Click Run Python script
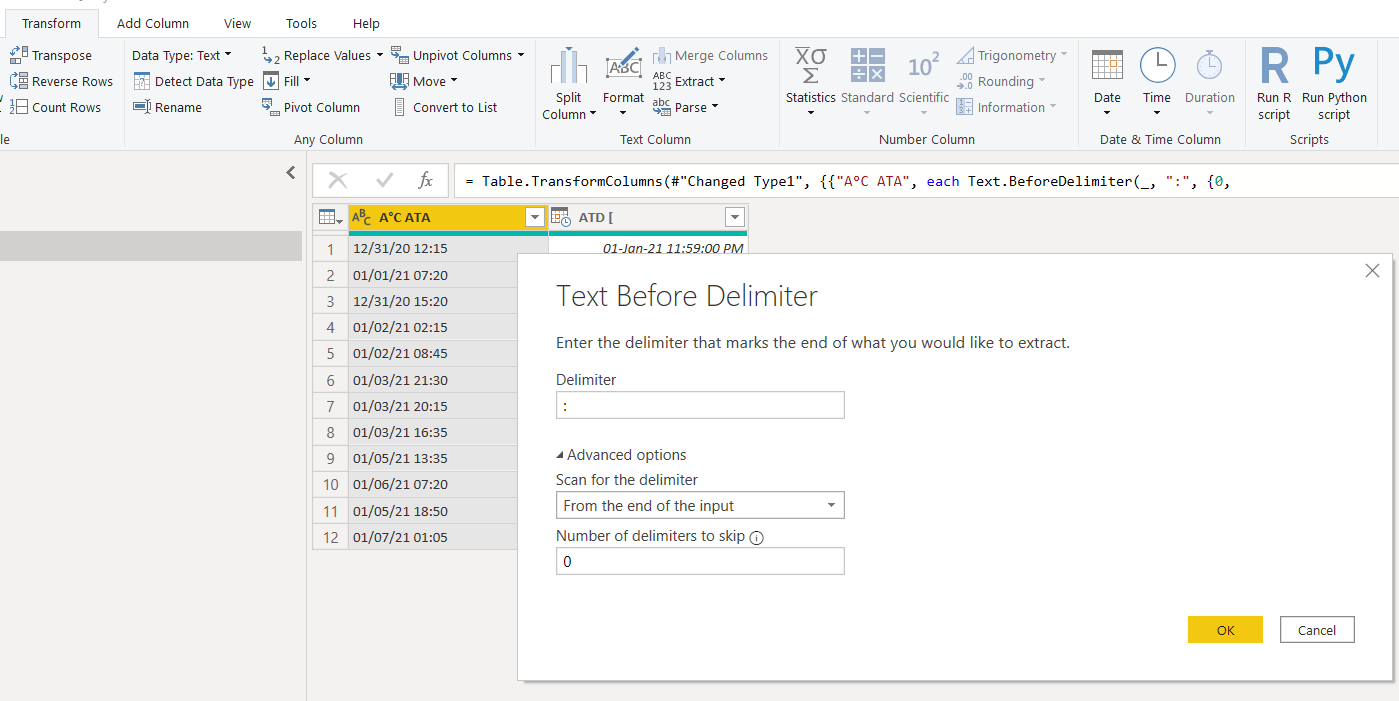 (1334, 84)
